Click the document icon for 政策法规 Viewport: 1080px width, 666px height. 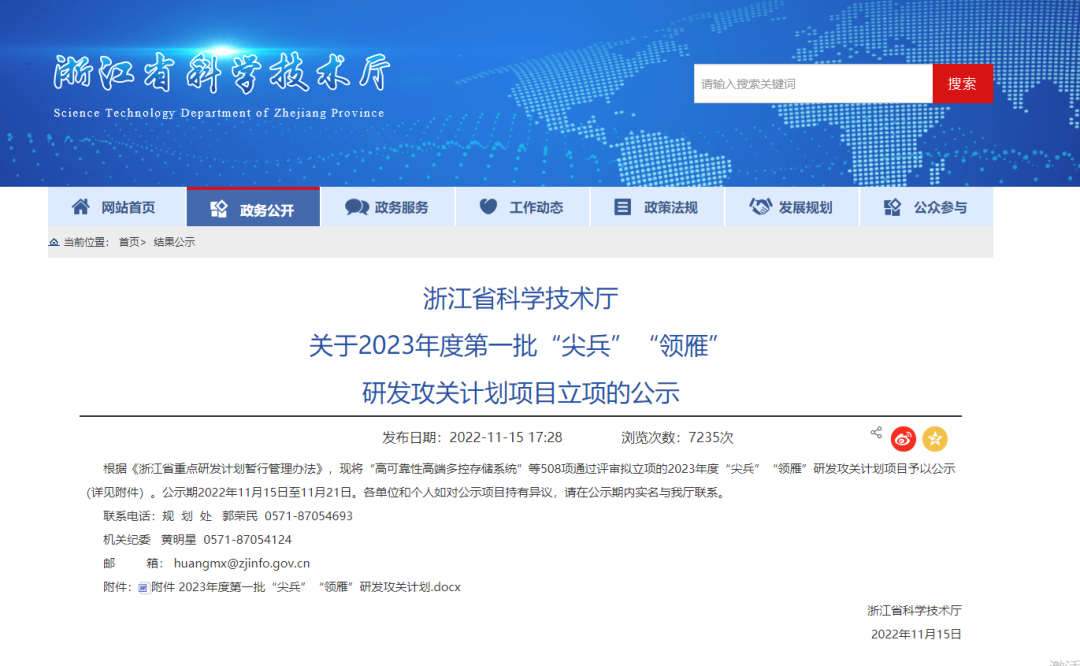tap(622, 207)
